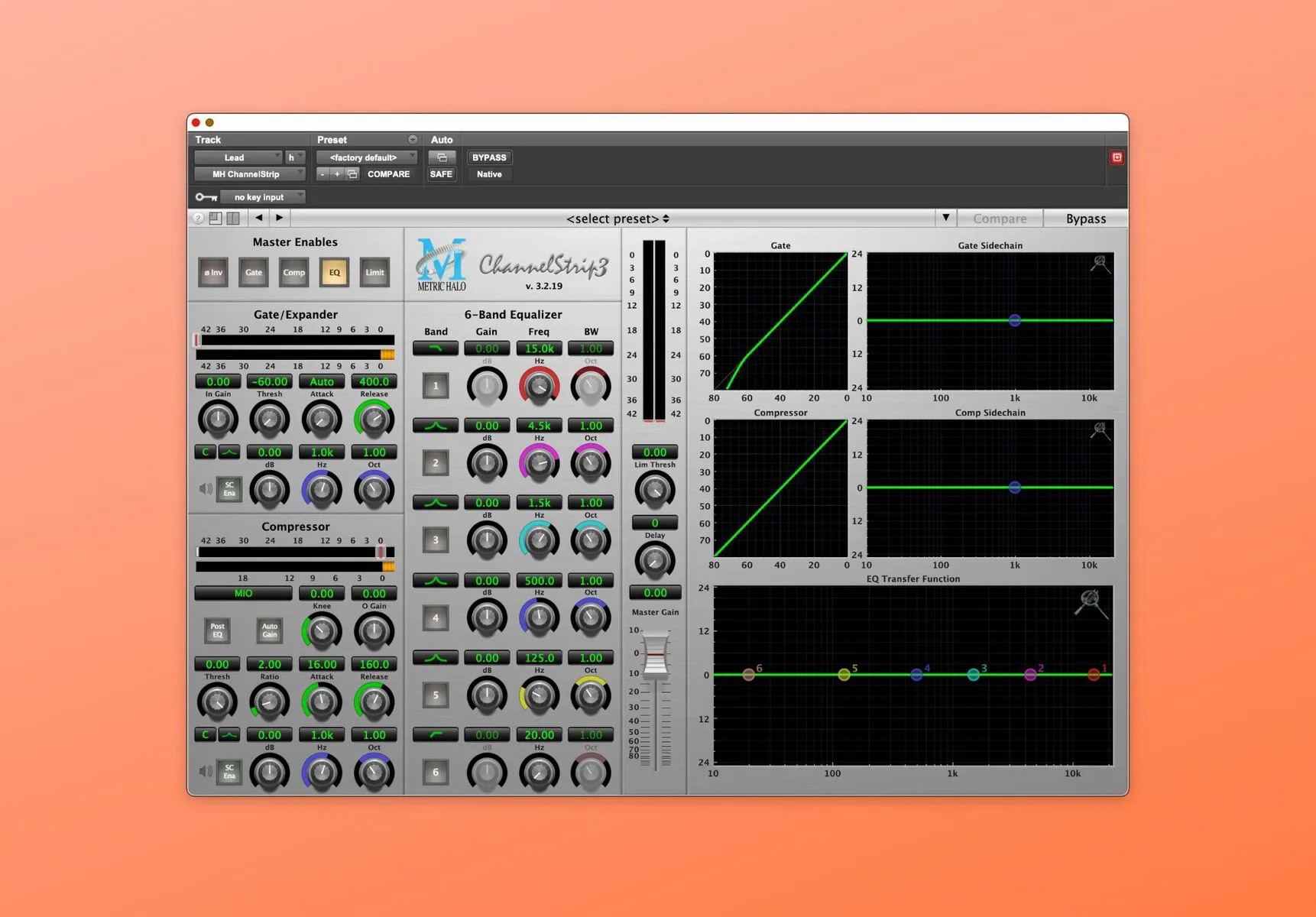This screenshot has height=917, width=1316.
Task: Enable EQ band 1 button
Action: pos(436,386)
